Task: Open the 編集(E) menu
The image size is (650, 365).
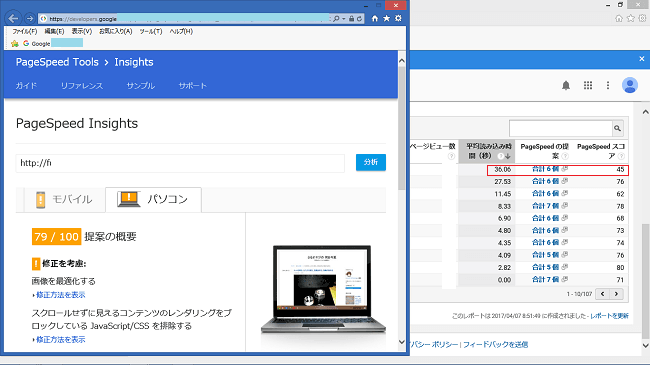Action: pos(54,32)
